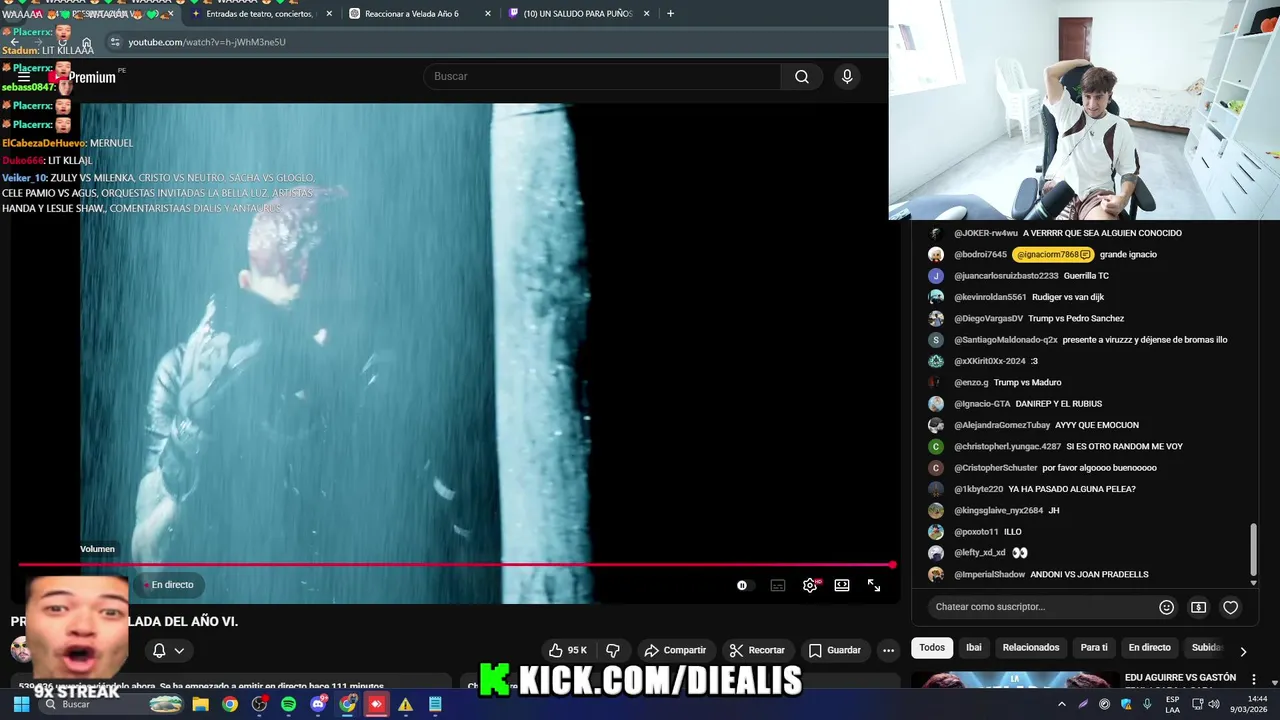Select the Para ti filter chip
This screenshot has width=1280, height=720.
click(1094, 647)
